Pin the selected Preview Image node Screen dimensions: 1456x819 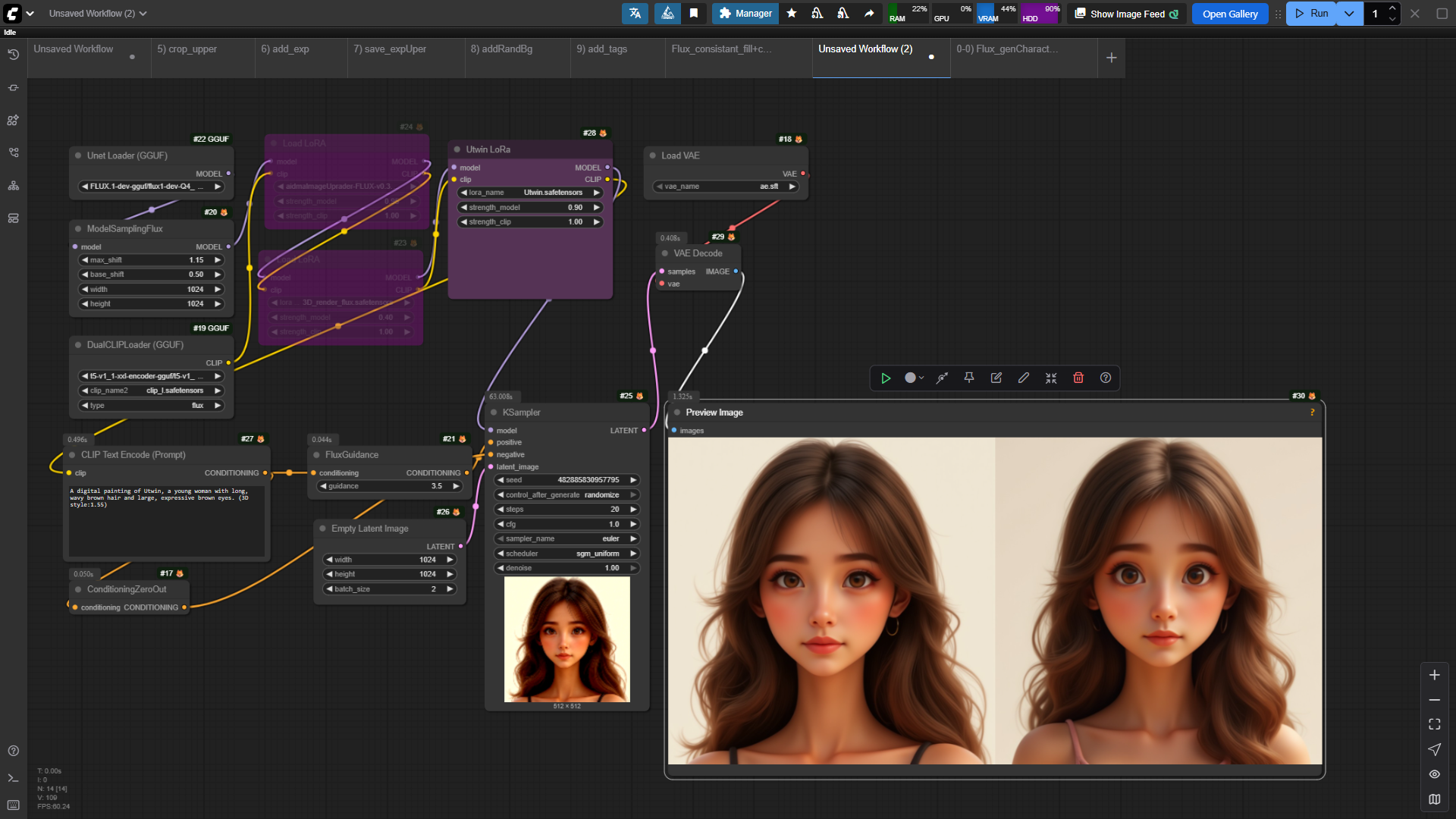(x=969, y=378)
